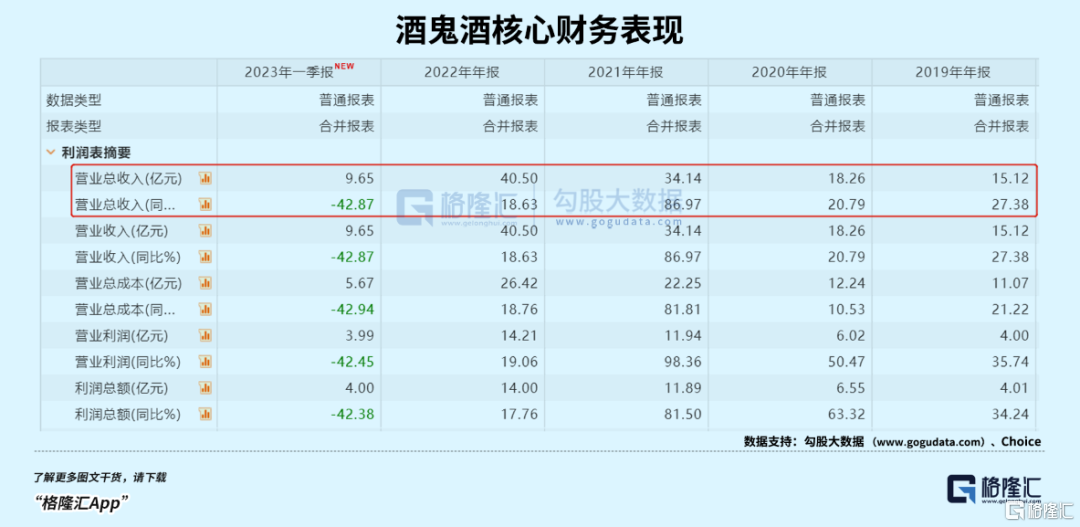This screenshot has height=527, width=1080.
Task: Click 普通报表 under 2023年一季报 column
Action: click(x=346, y=100)
